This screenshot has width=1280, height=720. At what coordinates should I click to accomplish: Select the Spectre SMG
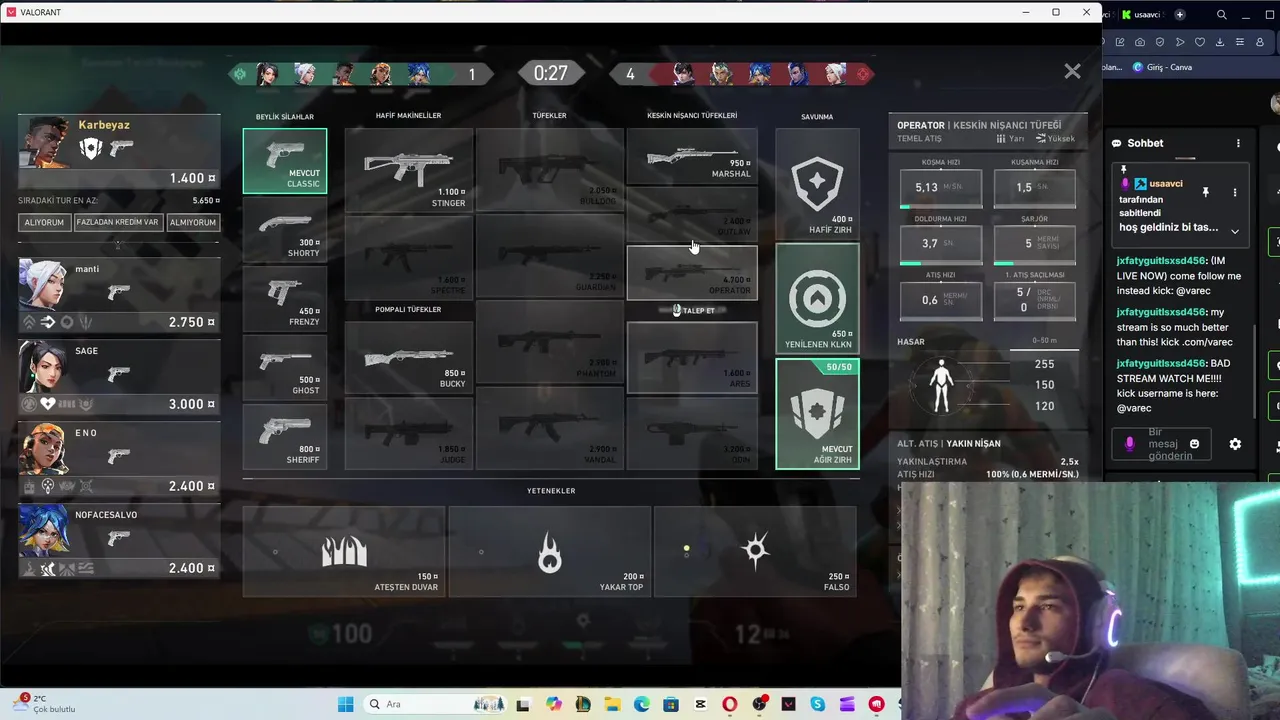pyautogui.click(x=409, y=256)
